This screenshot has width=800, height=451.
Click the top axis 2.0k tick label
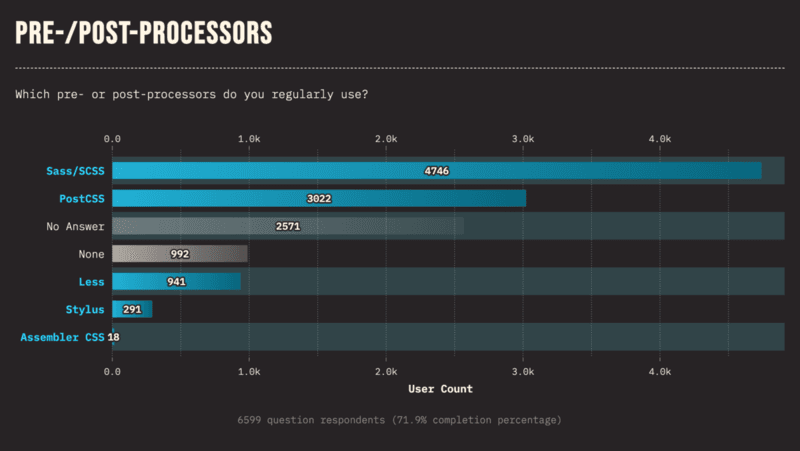click(x=386, y=139)
